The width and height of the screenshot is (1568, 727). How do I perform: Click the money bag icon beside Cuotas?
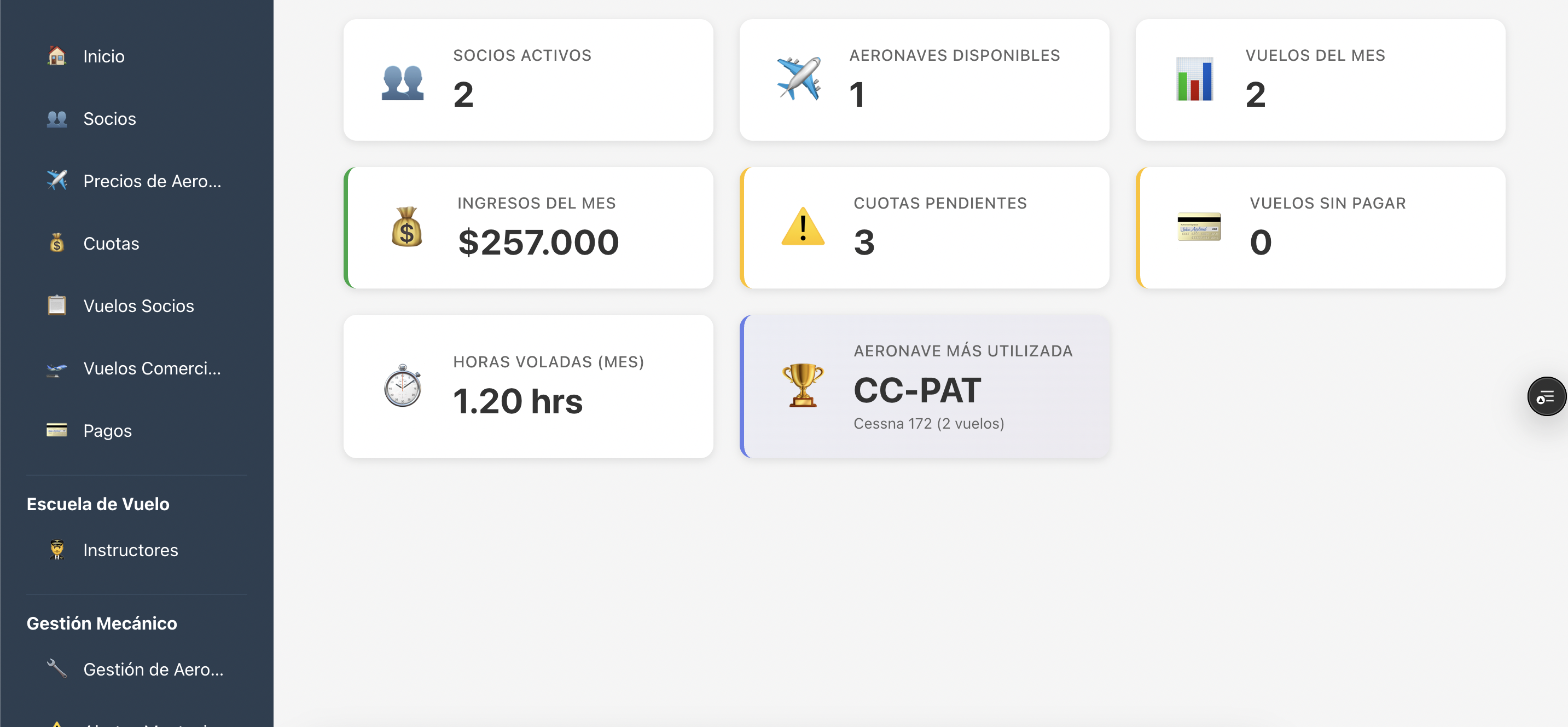click(56, 244)
